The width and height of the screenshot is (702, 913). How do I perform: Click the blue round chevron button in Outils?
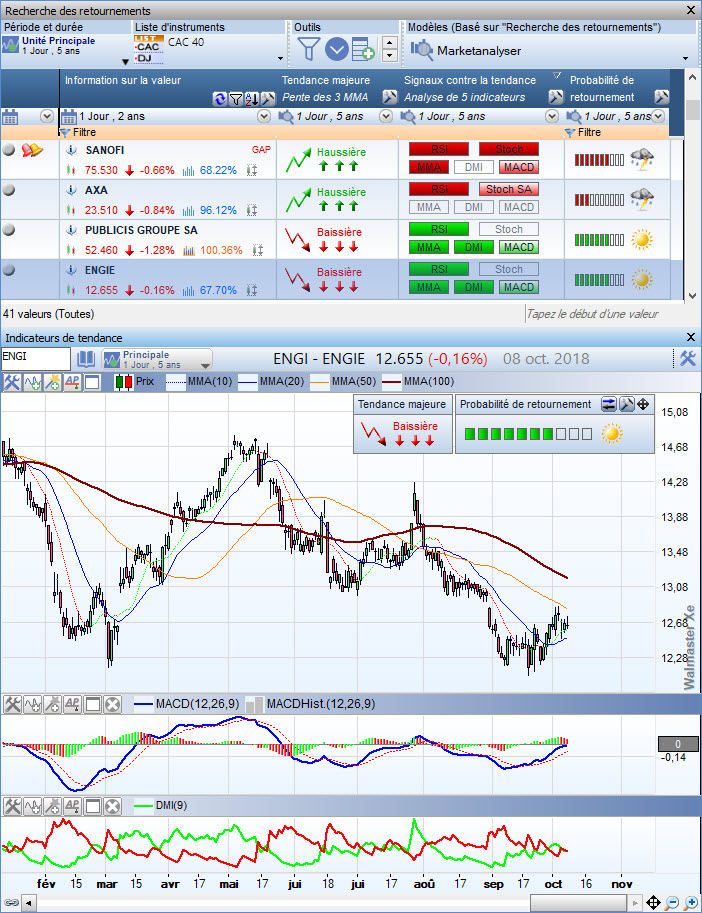[336, 49]
